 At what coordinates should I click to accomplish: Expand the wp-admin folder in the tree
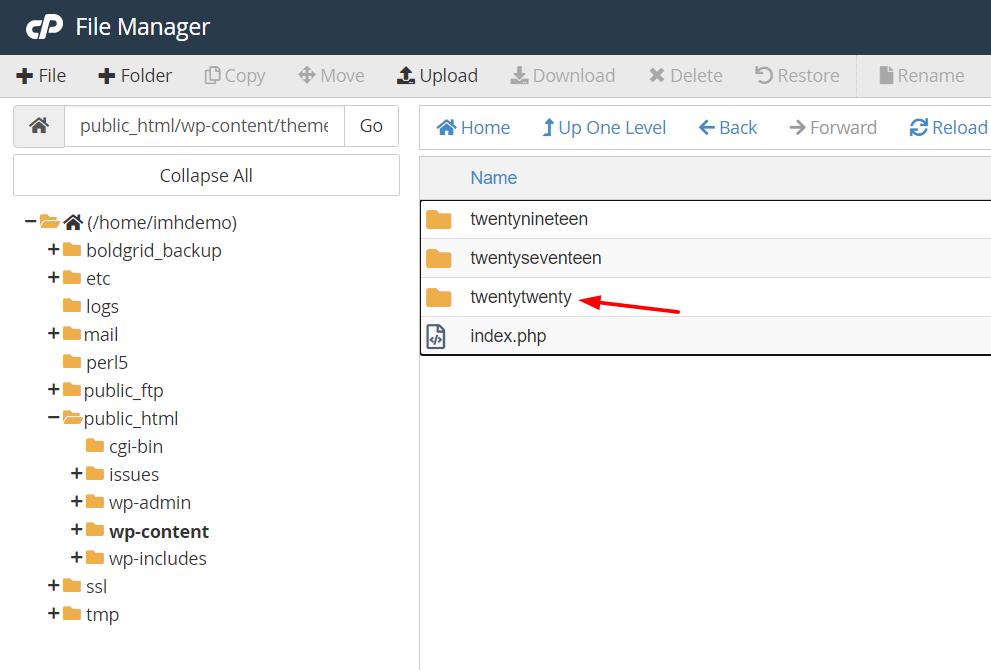point(76,502)
